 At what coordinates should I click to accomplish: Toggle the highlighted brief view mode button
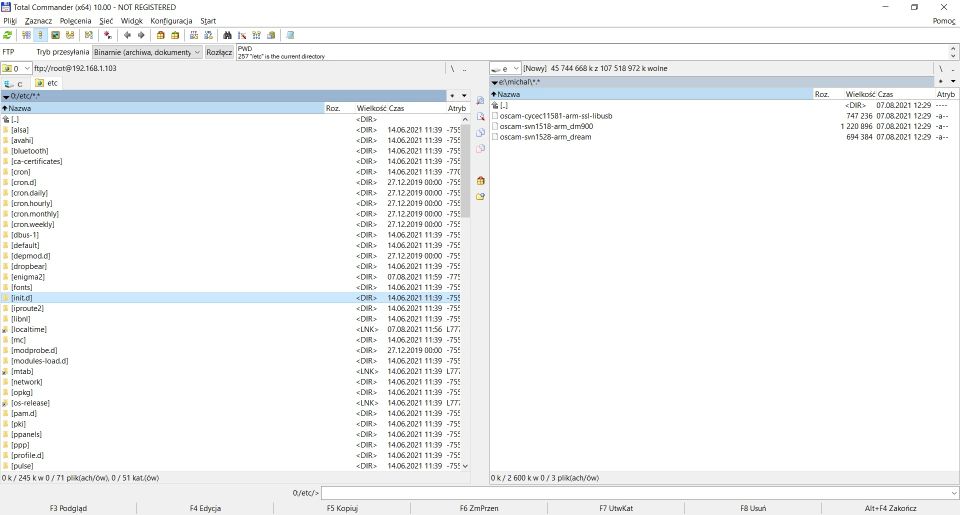pyautogui.click(x=41, y=35)
